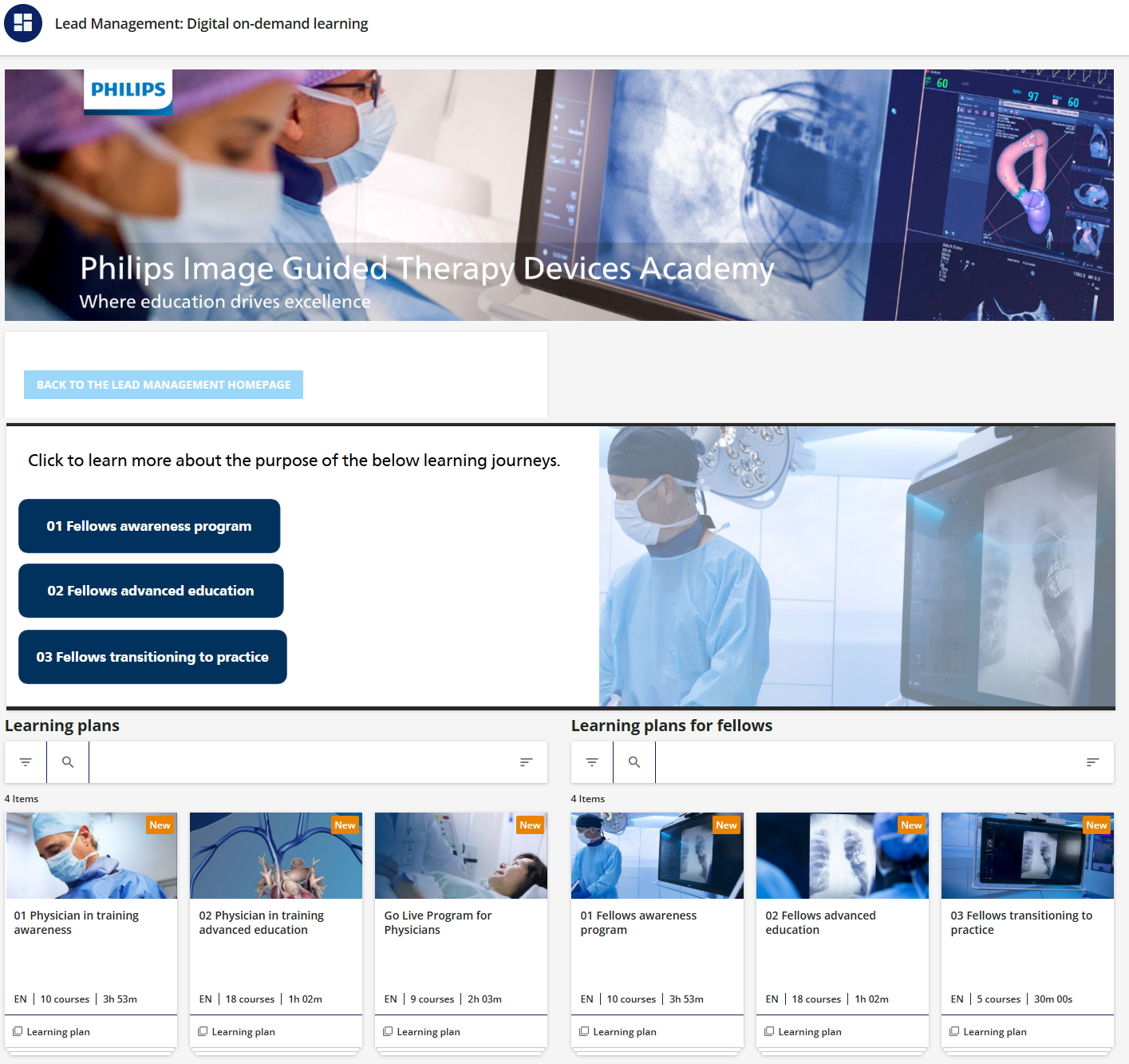
Task: Click Back to the Lead Management Homepage button
Action: click(164, 385)
